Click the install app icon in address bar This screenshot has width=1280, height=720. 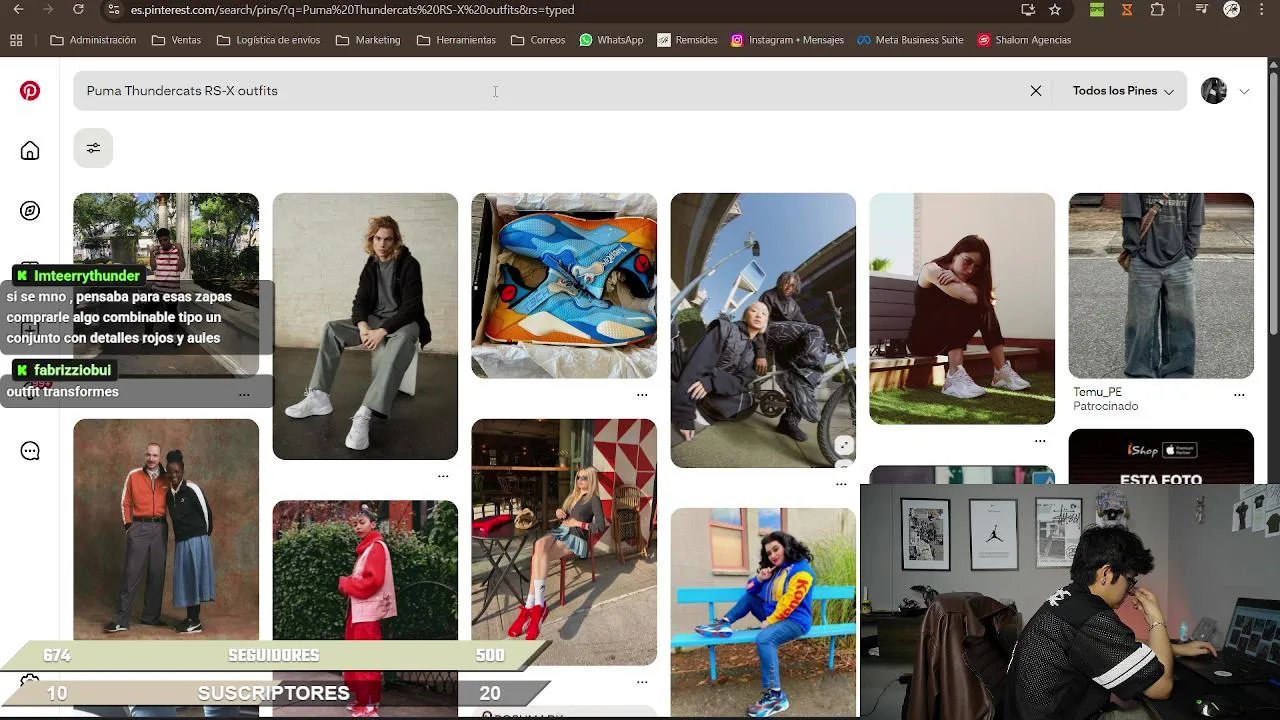(x=1028, y=10)
